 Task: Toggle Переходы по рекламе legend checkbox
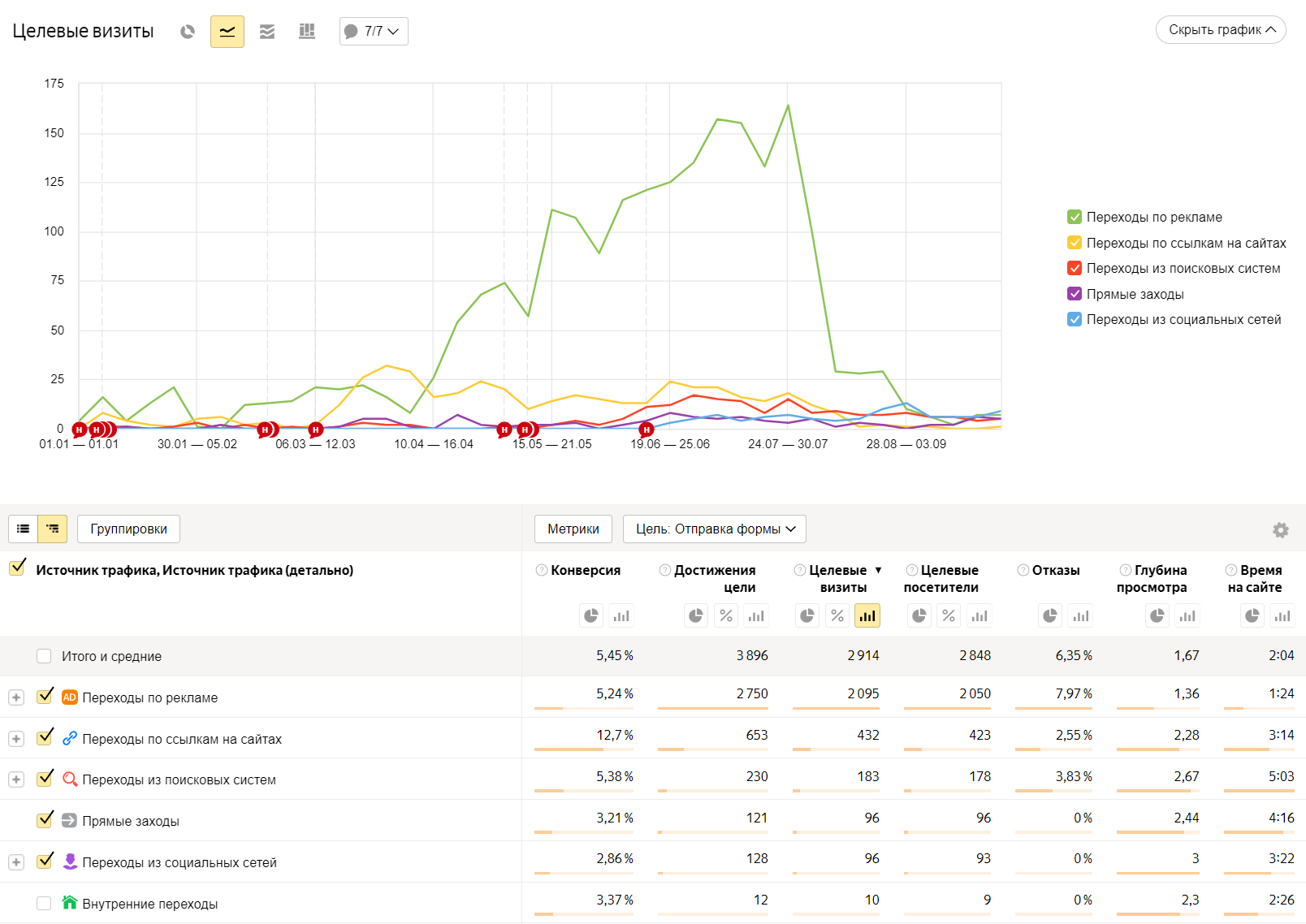(1075, 217)
